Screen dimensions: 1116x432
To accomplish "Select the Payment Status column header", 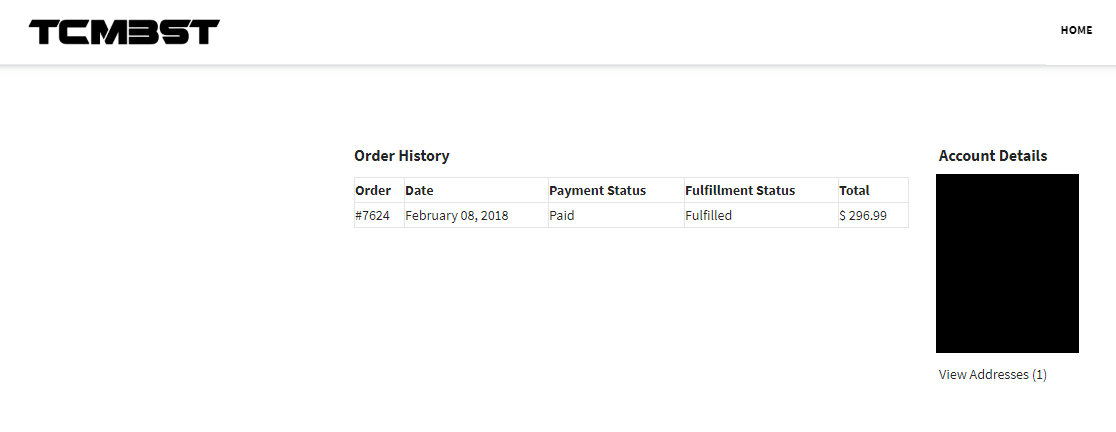I will click(x=598, y=190).
